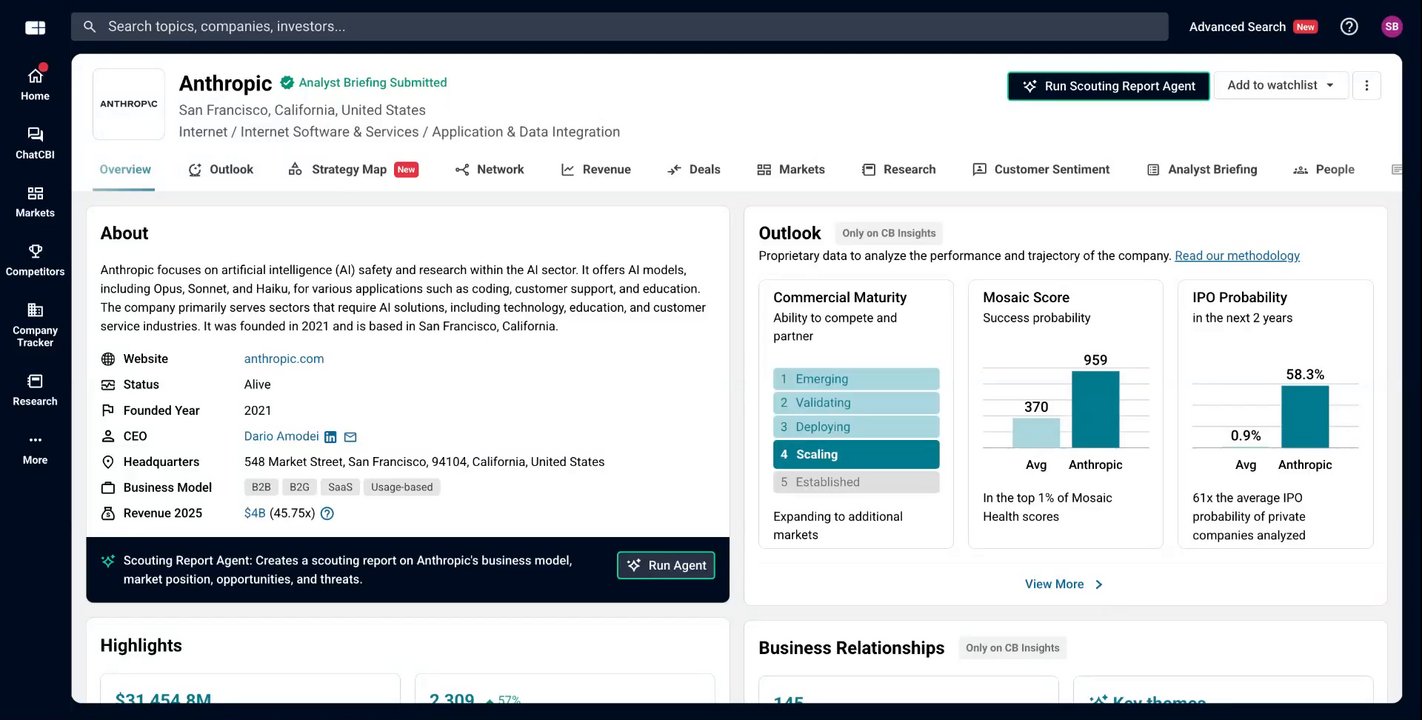Expand the Add to watchlist dropdown
This screenshot has width=1422, height=720.
coord(1281,85)
